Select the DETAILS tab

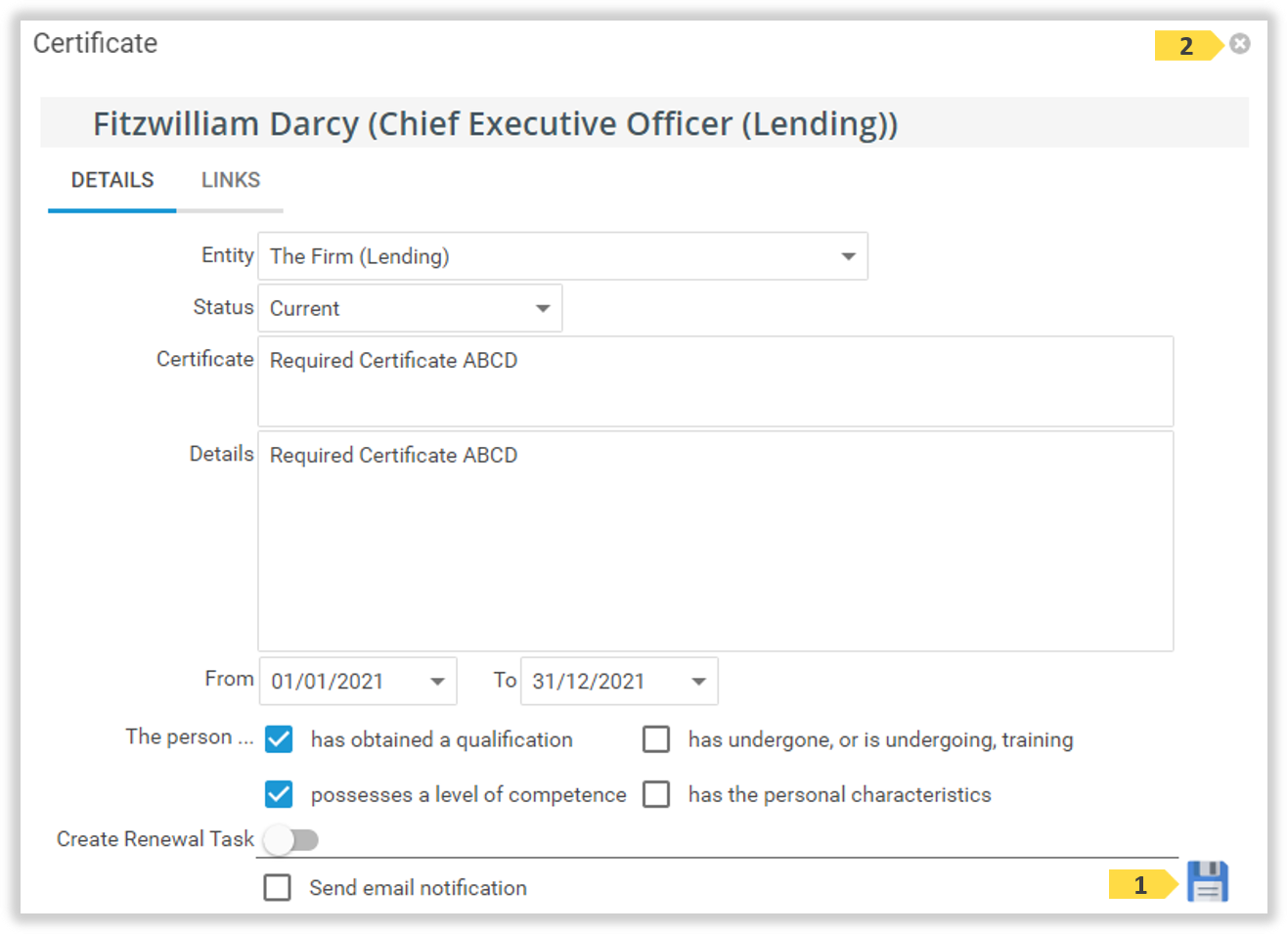tap(112, 180)
